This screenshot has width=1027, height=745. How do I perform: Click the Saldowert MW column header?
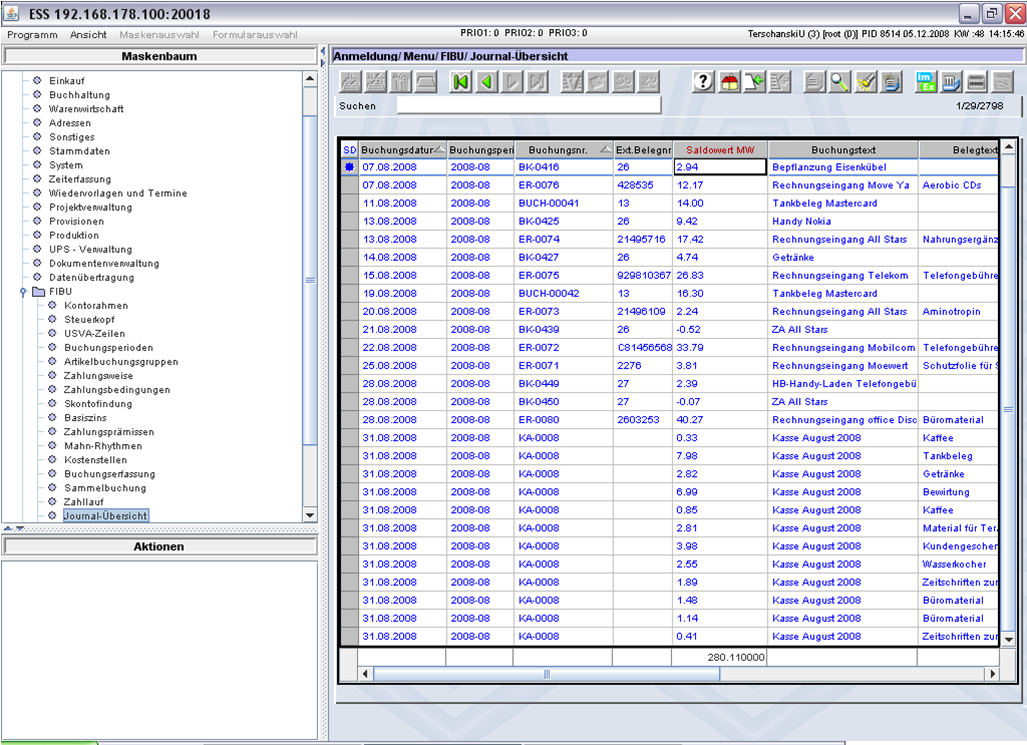(720, 150)
